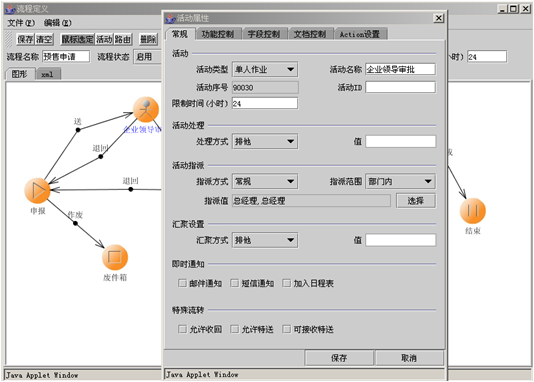Open the 文件 menu
This screenshot has width=534, height=382.
(x=21, y=23)
